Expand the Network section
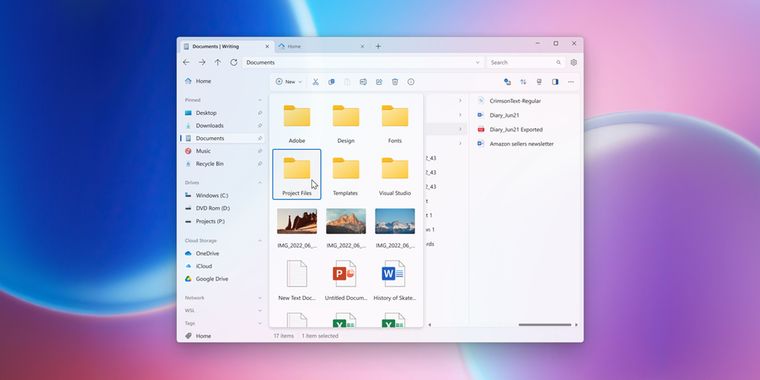Screen dimensions: 760x380 point(260,298)
